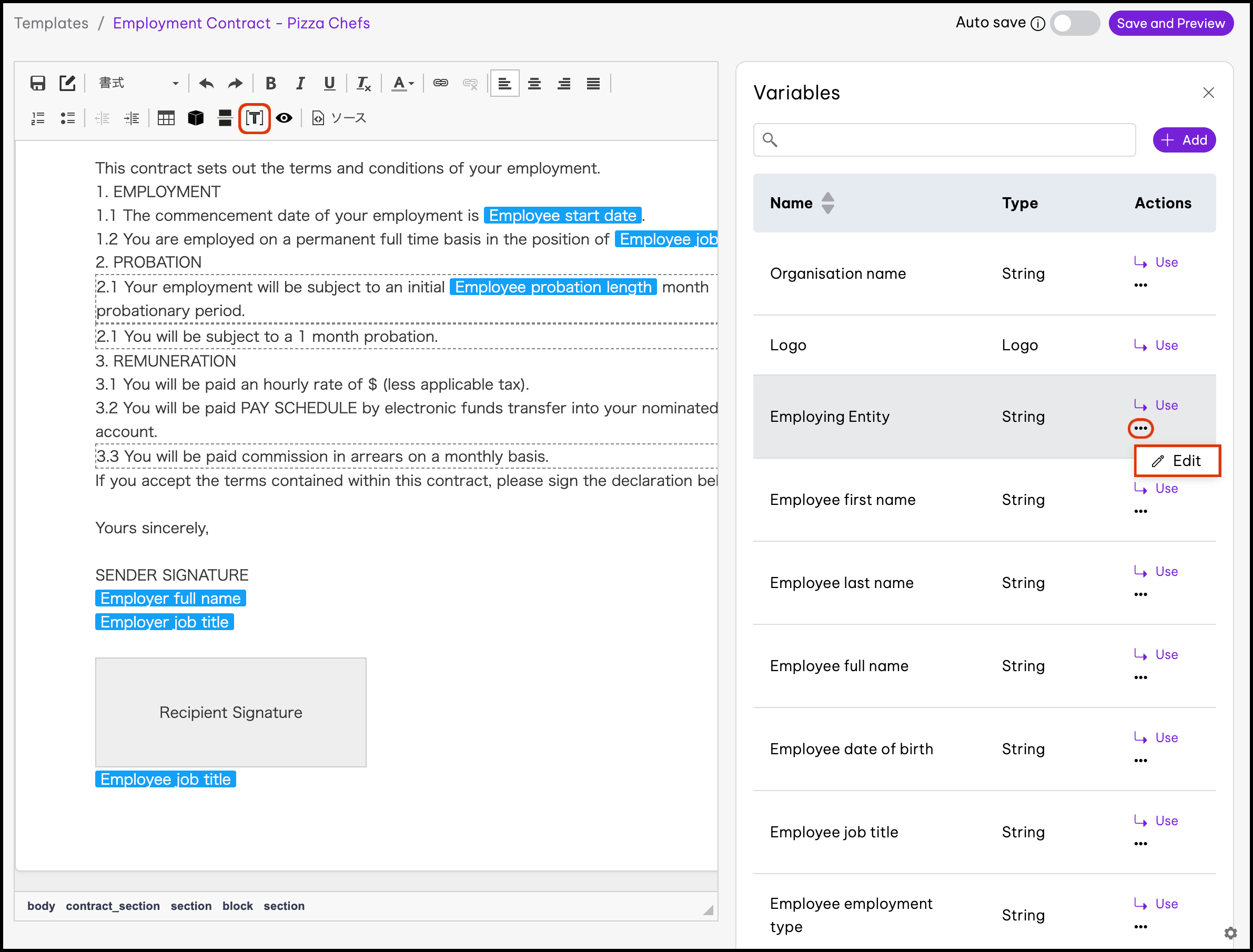Click the Templates breadcrumb link
1253x952 pixels.
click(51, 23)
